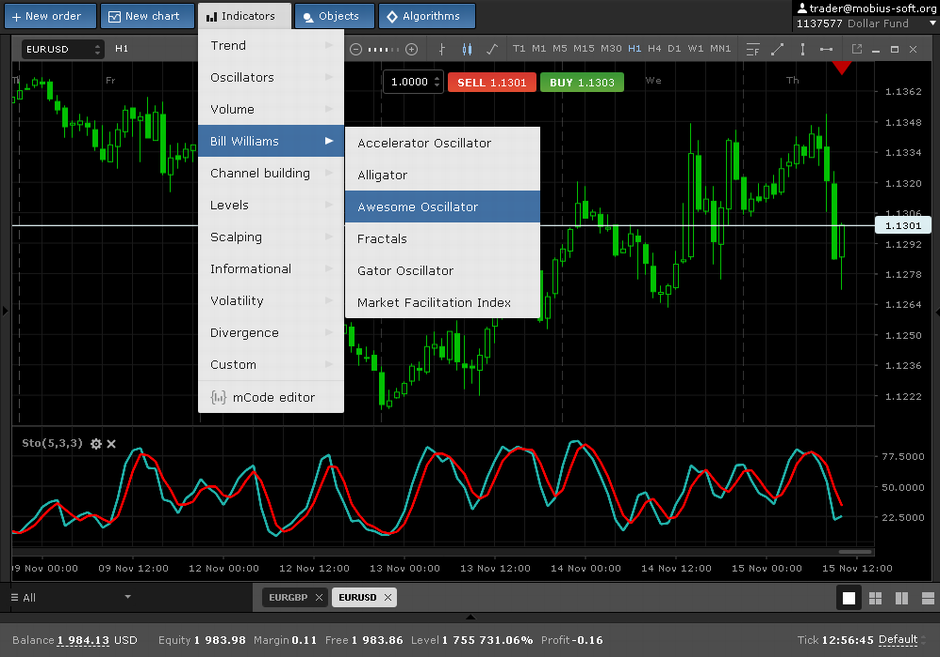This screenshot has height=657, width=940.
Task: Expand the Channel building submenu
Action: 271,173
